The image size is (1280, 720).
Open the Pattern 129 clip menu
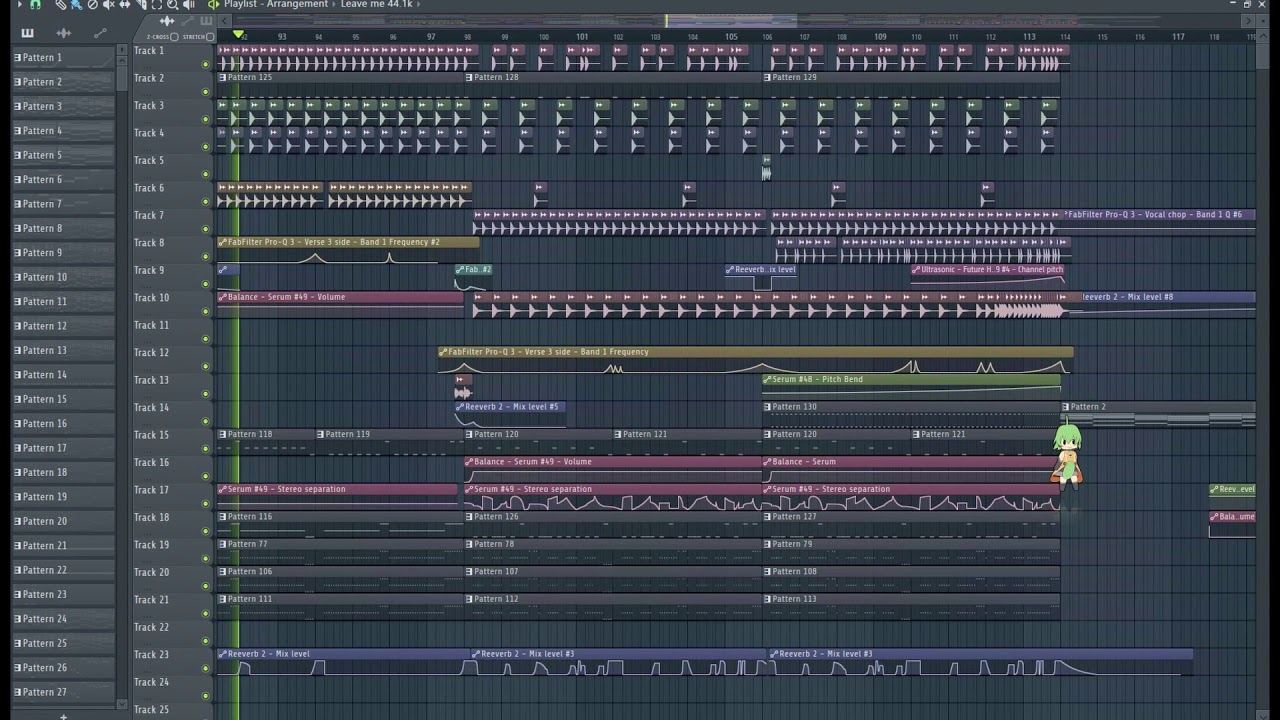[768, 78]
